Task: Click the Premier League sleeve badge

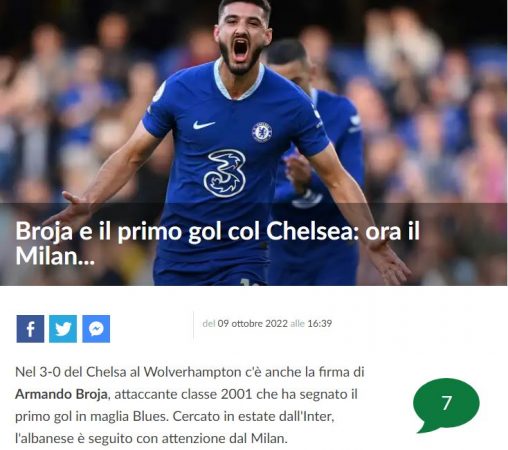Action: pyautogui.click(x=159, y=92)
